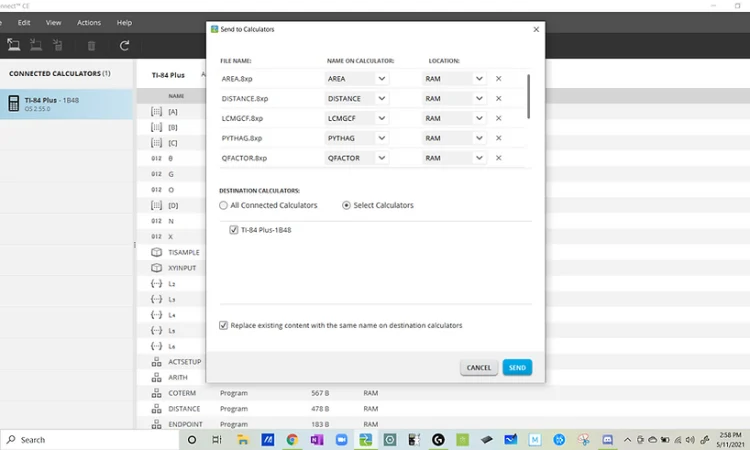Viewport: 750px width, 450px height.
Task: Open the Edit menu
Action: click(24, 22)
